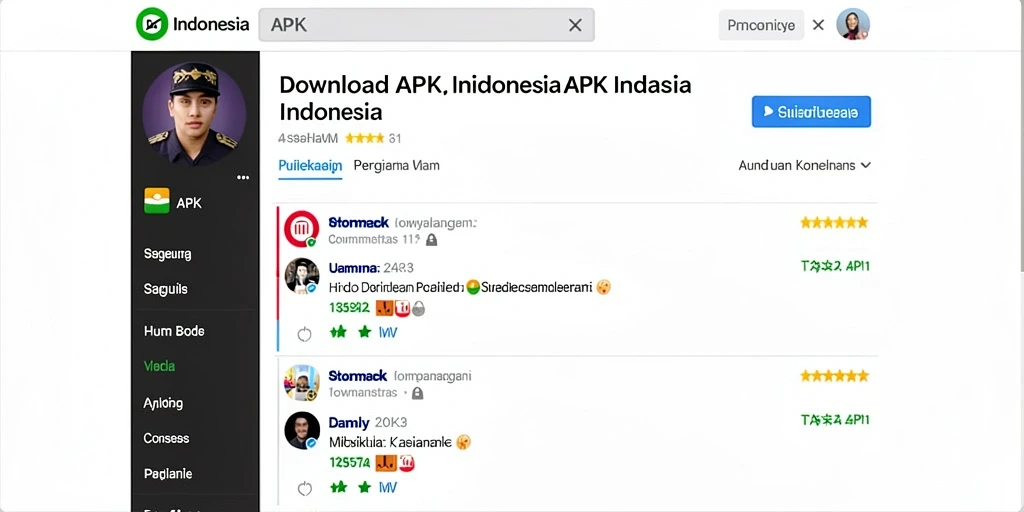Expand the Aunduan Konelnans dropdown
Screen dimensions: 1024x512
pos(805,166)
